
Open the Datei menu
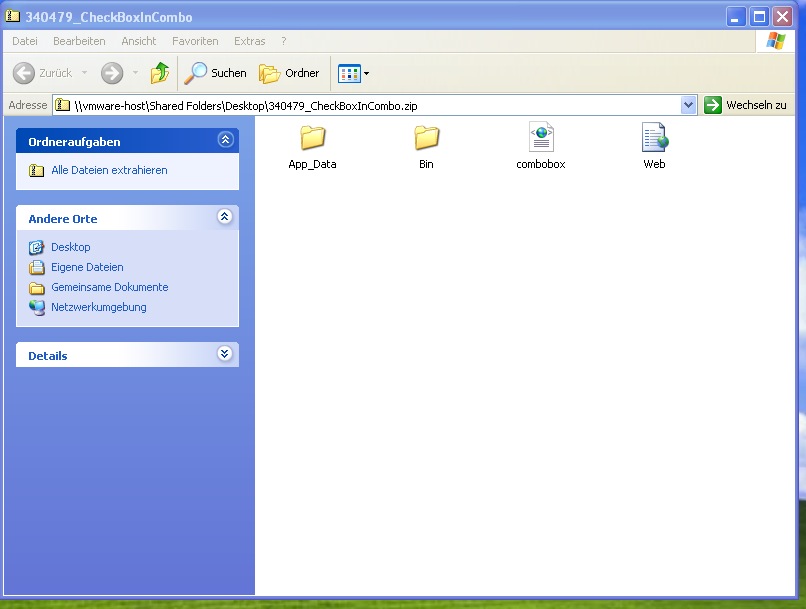coord(25,41)
